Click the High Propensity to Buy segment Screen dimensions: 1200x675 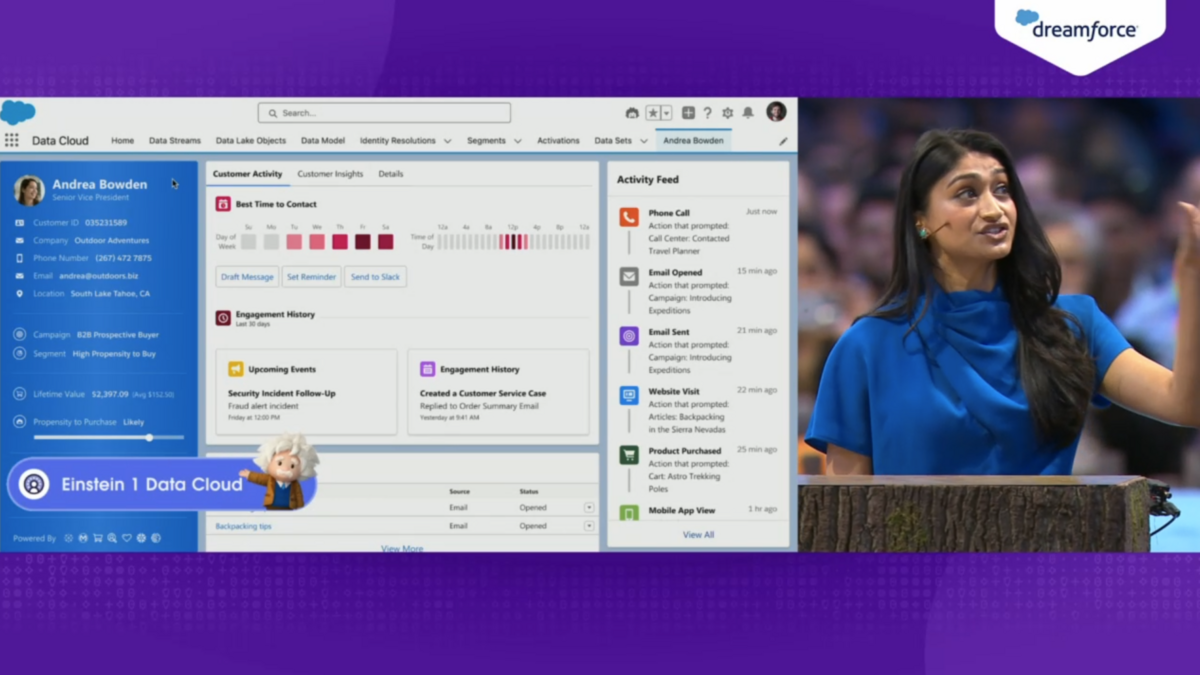point(114,354)
